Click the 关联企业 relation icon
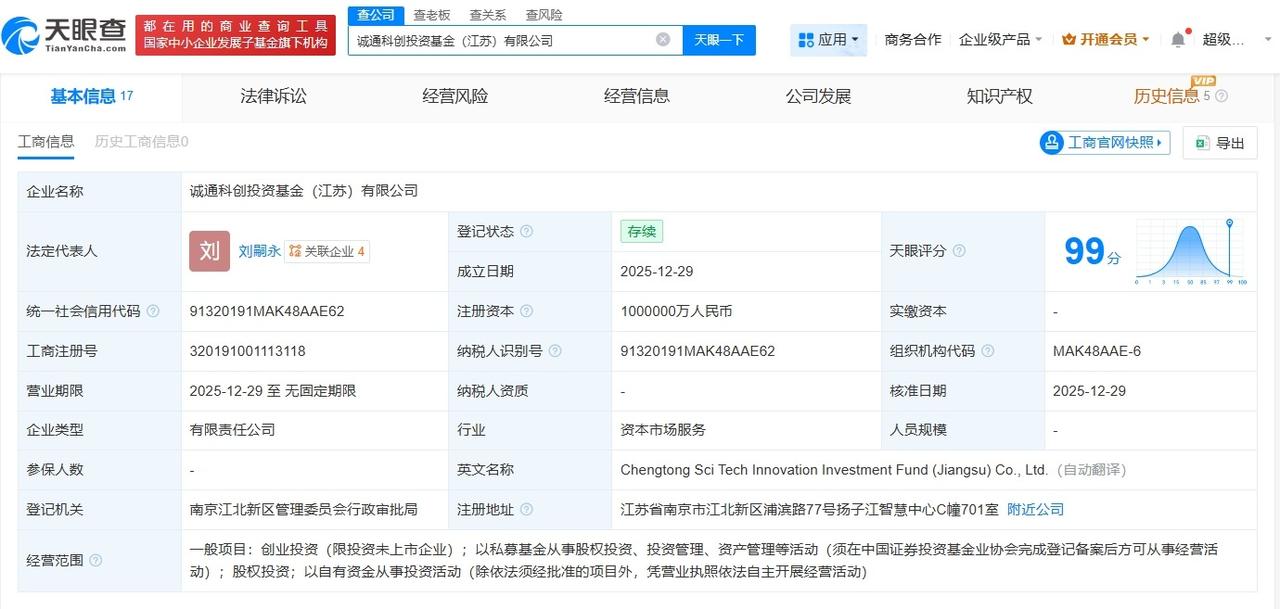Image resolution: width=1280 pixels, height=609 pixels. [295, 251]
